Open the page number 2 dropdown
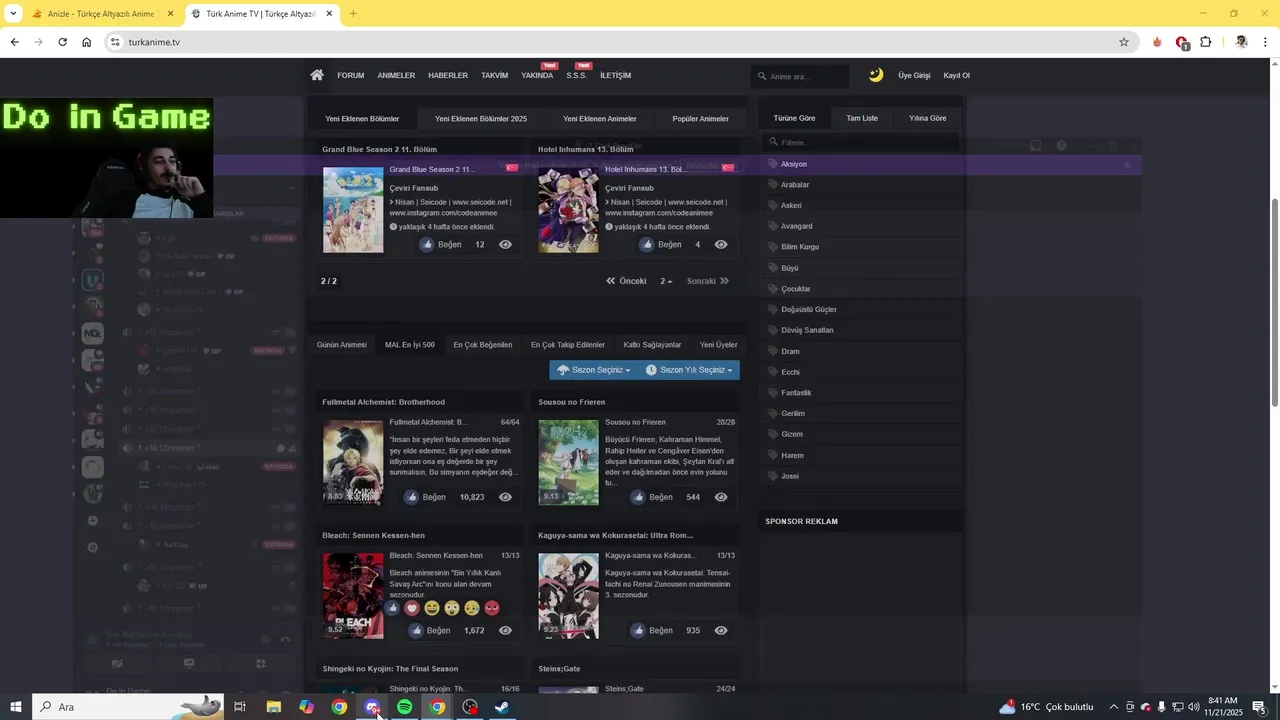 666,281
